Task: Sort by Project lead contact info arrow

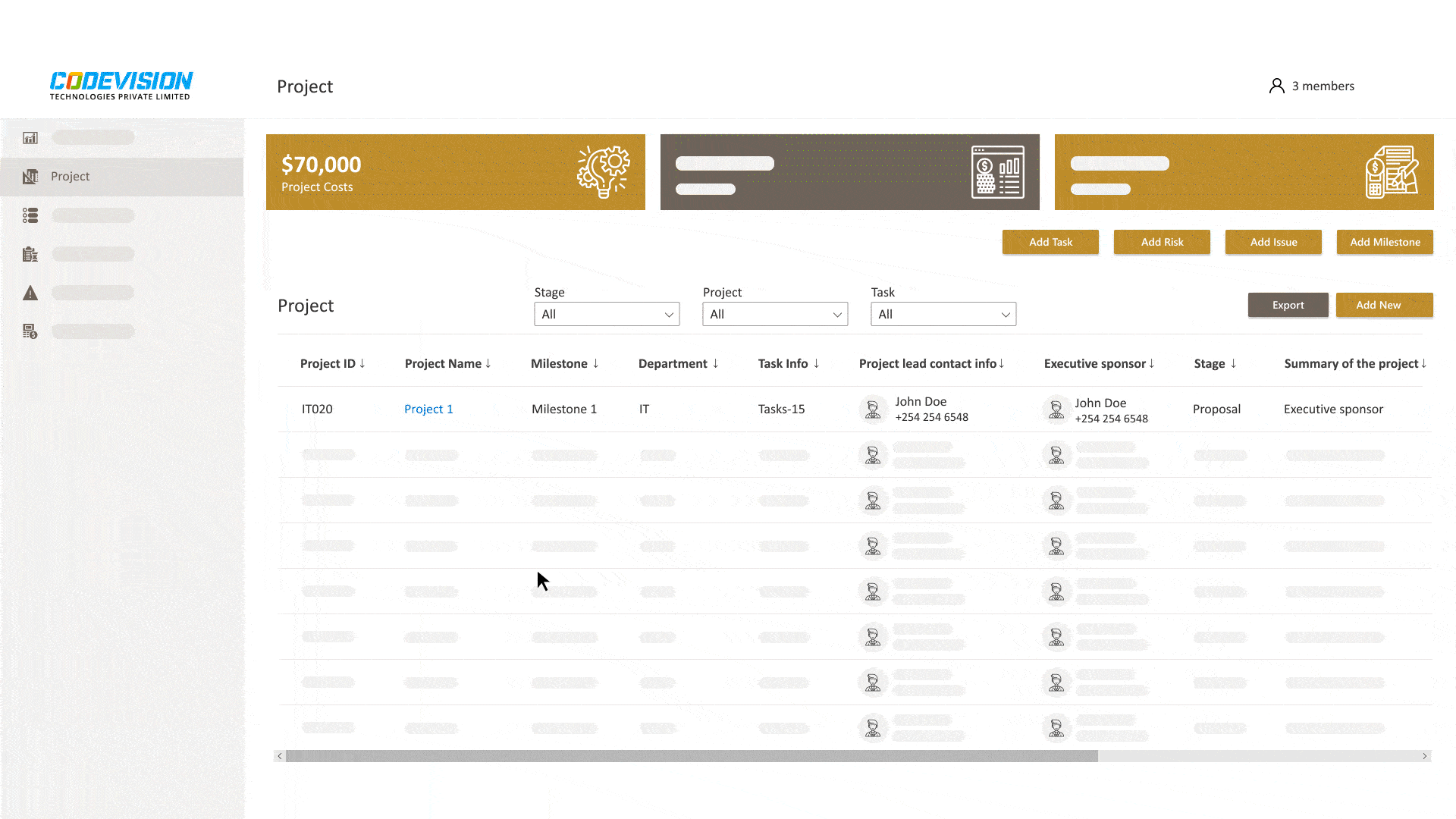Action: [x=1002, y=363]
